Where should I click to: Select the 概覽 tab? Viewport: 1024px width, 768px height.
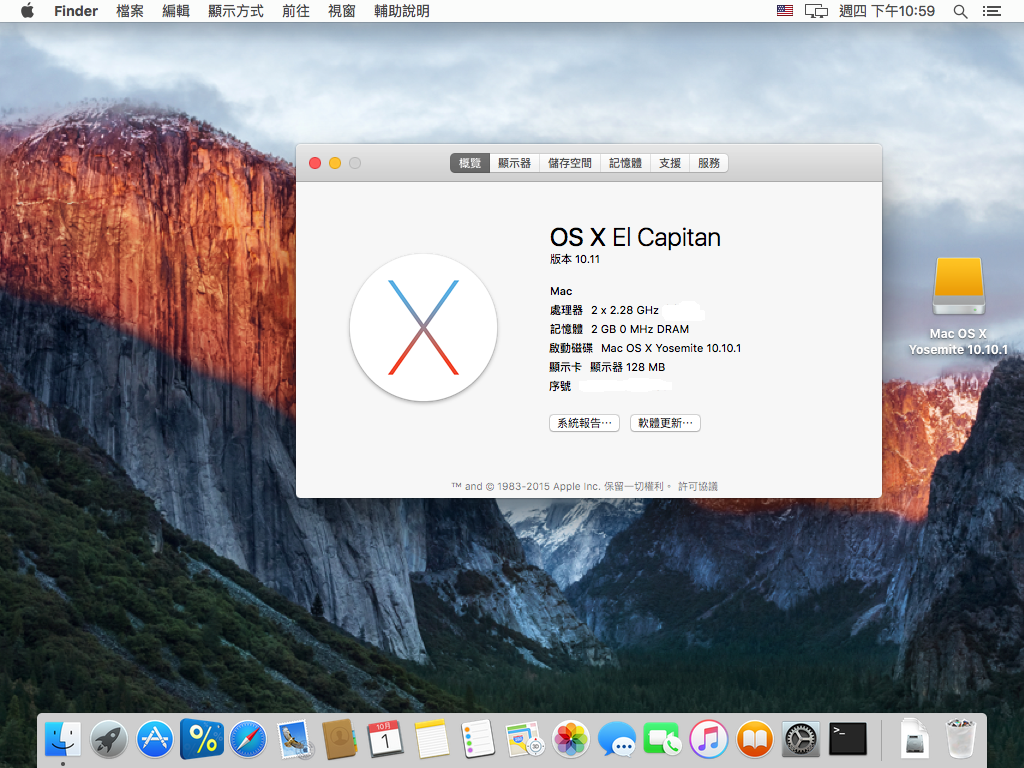470,163
